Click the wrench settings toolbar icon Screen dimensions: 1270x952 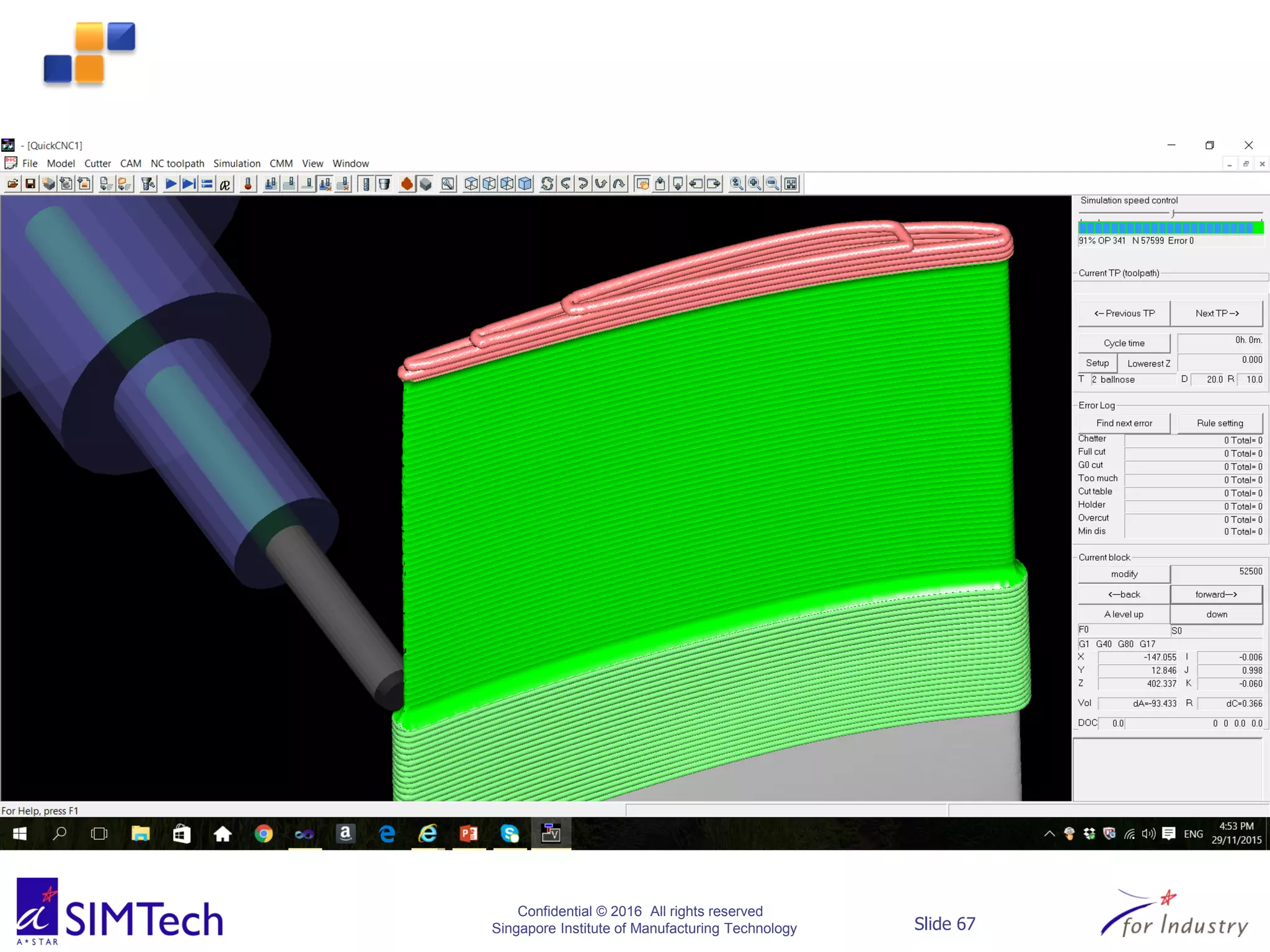[x=448, y=184]
